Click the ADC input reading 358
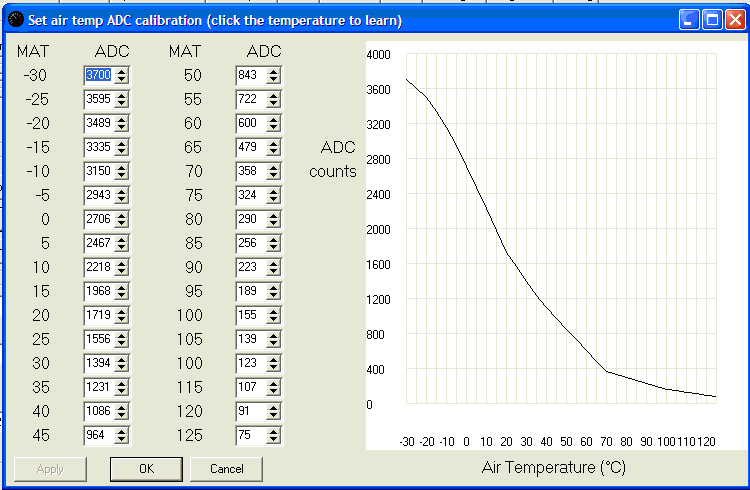Viewport: 750px width, 490px height. click(251, 171)
